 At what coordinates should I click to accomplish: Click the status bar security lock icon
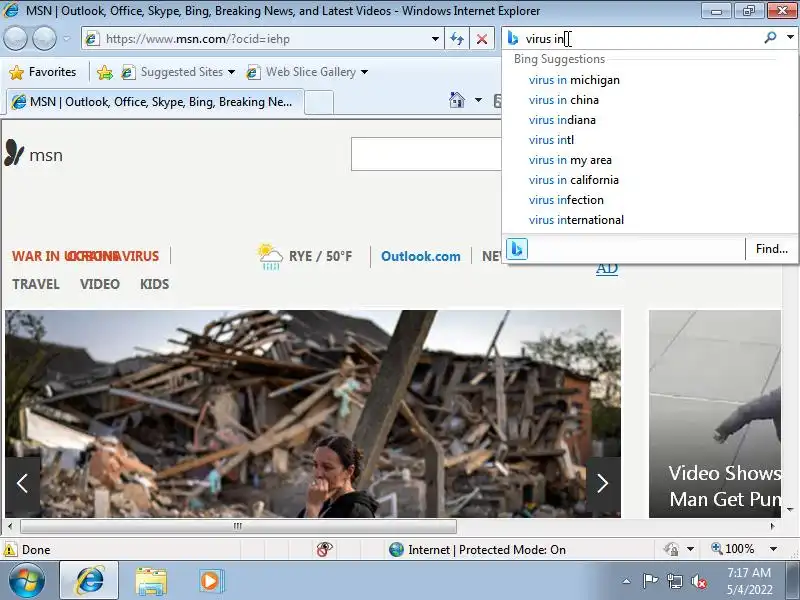671,549
